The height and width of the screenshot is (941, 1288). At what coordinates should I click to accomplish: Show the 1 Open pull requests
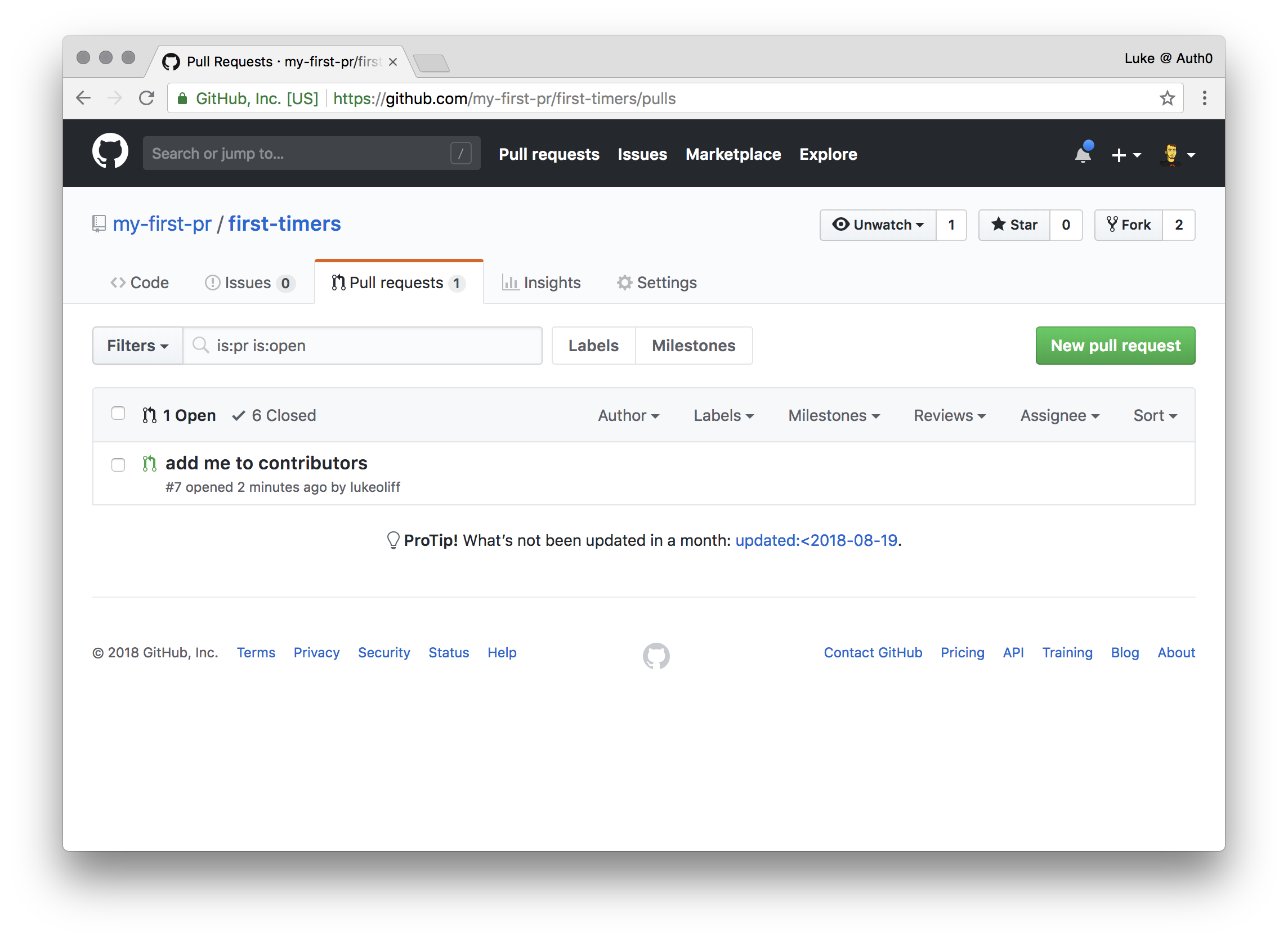coord(180,415)
